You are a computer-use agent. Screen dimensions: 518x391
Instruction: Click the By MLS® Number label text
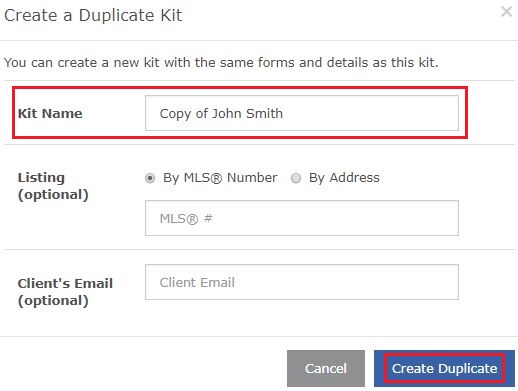coord(220,178)
